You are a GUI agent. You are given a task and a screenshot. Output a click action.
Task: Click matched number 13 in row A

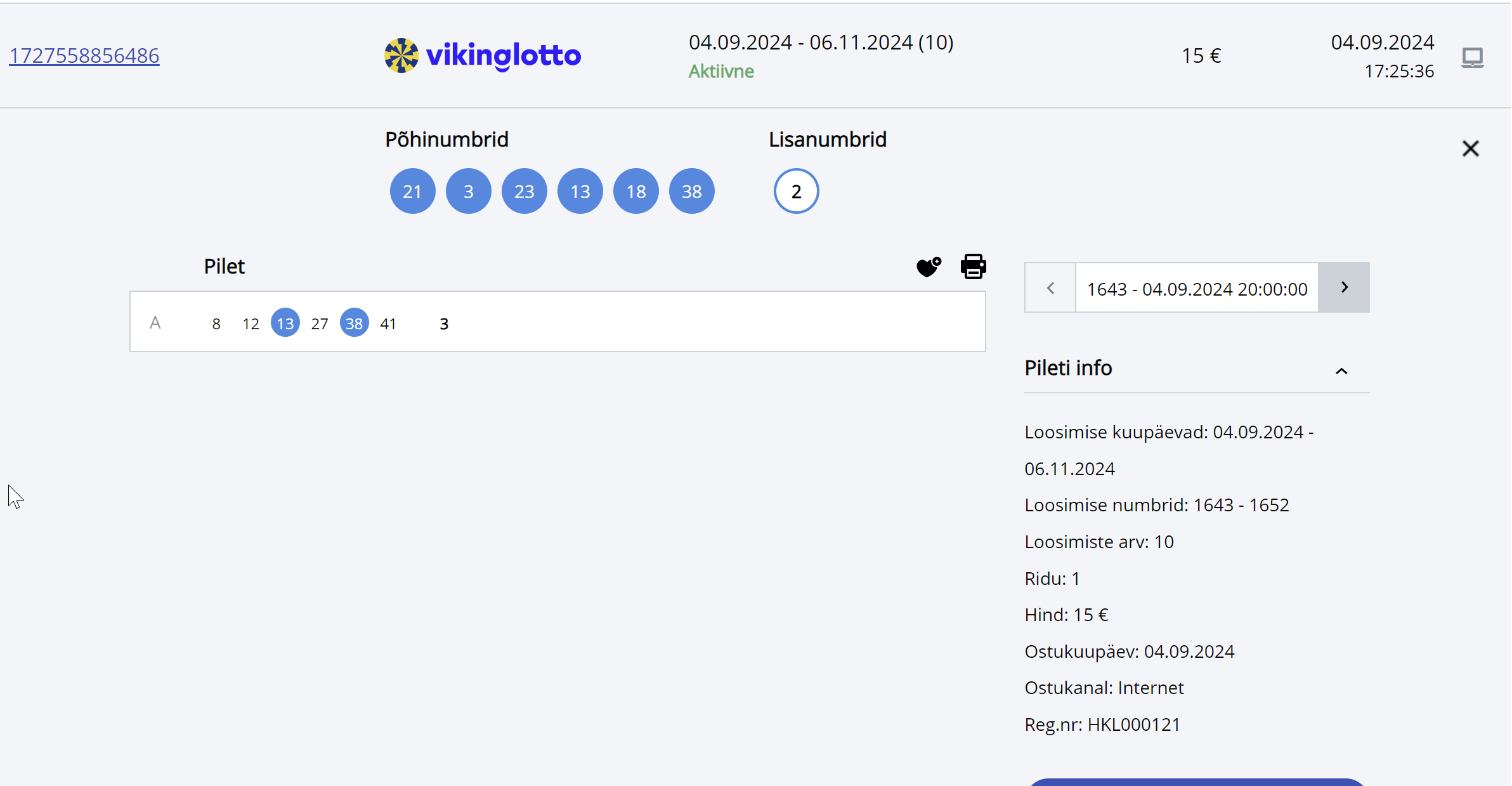[x=285, y=324]
